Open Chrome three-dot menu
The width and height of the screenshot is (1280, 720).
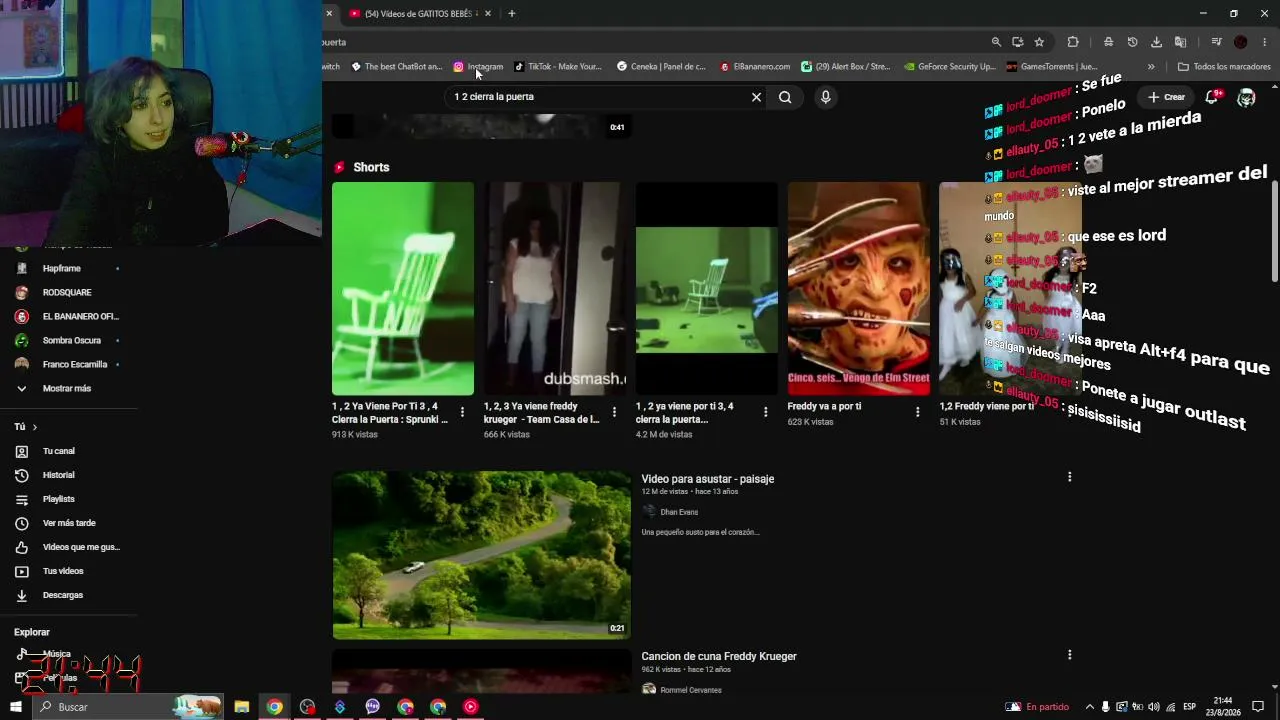click(x=1265, y=42)
